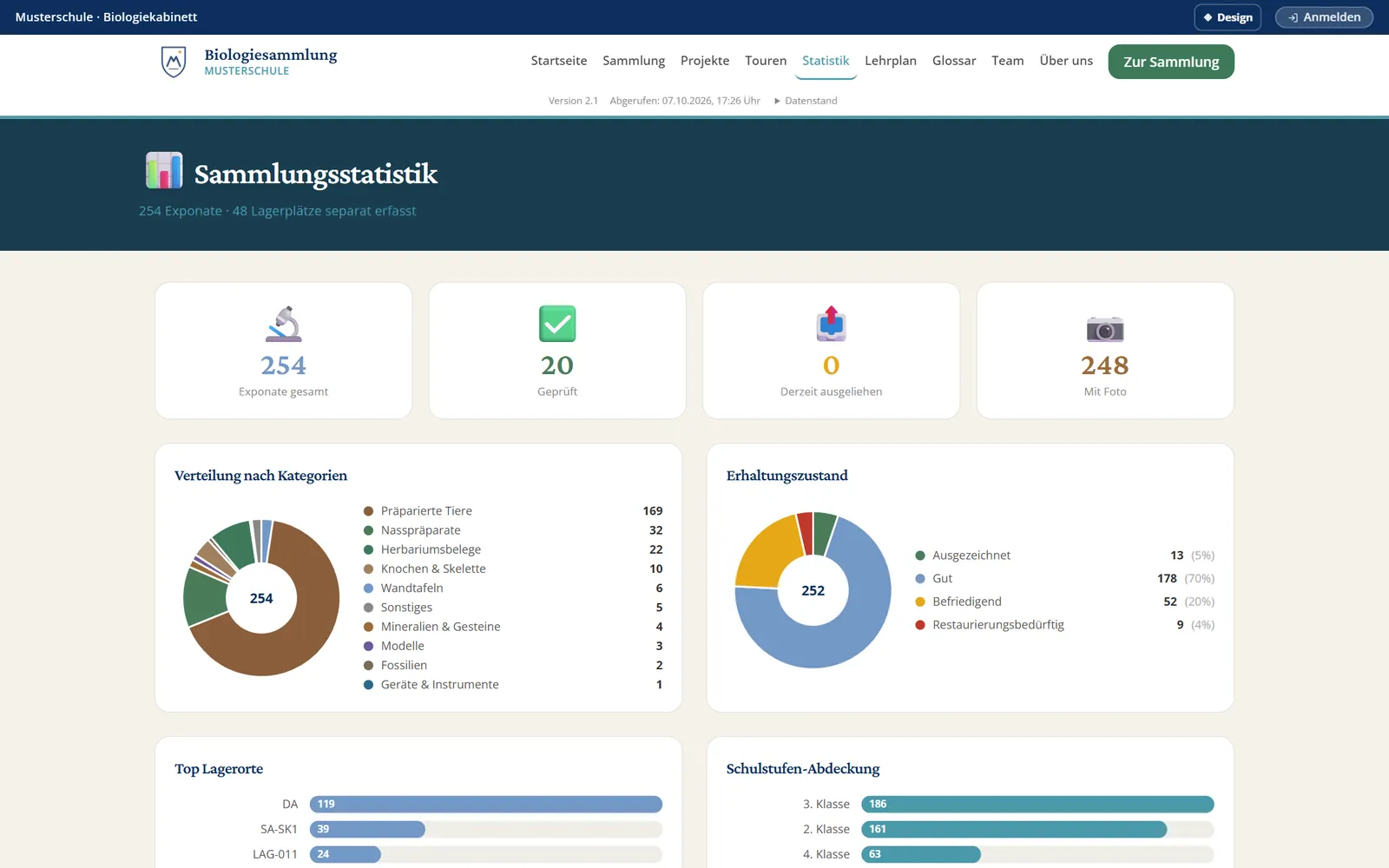Click the Nasspräparate legend entry
This screenshot has height=868, width=1389.
[513, 530]
